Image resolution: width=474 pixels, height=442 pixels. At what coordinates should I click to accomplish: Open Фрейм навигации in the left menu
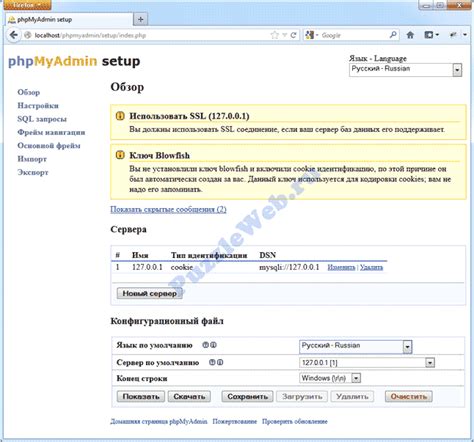pos(51,132)
